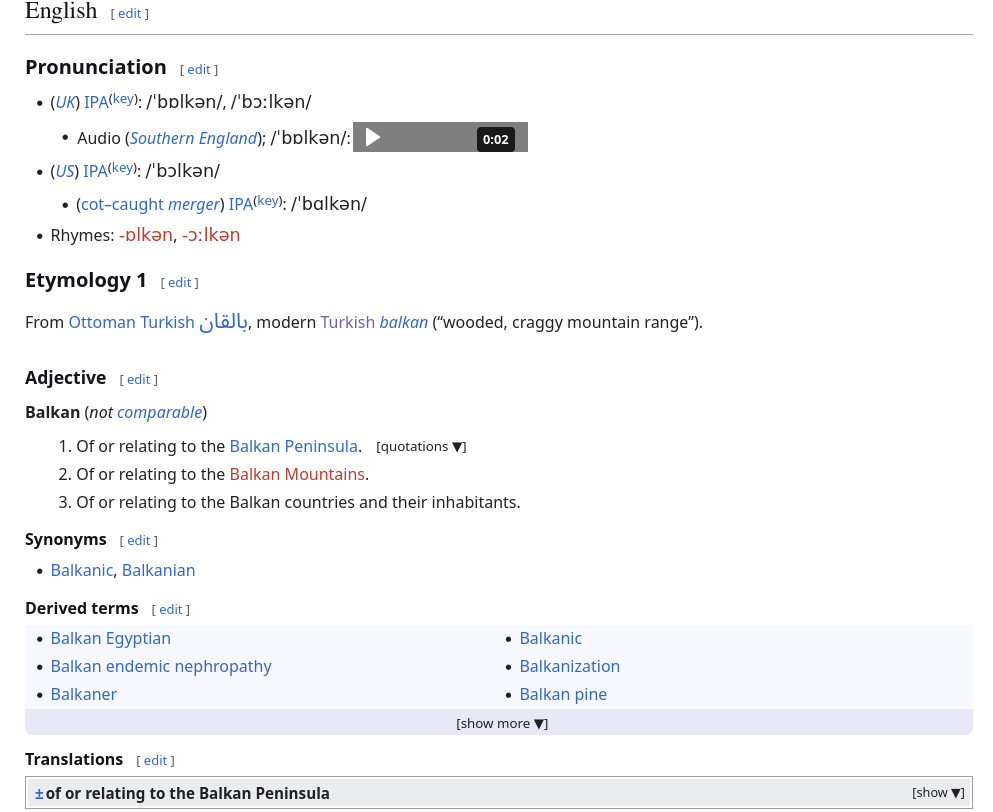The width and height of the screenshot is (993, 812).
Task: Open the Balkanic synonym link
Action: pos(82,571)
